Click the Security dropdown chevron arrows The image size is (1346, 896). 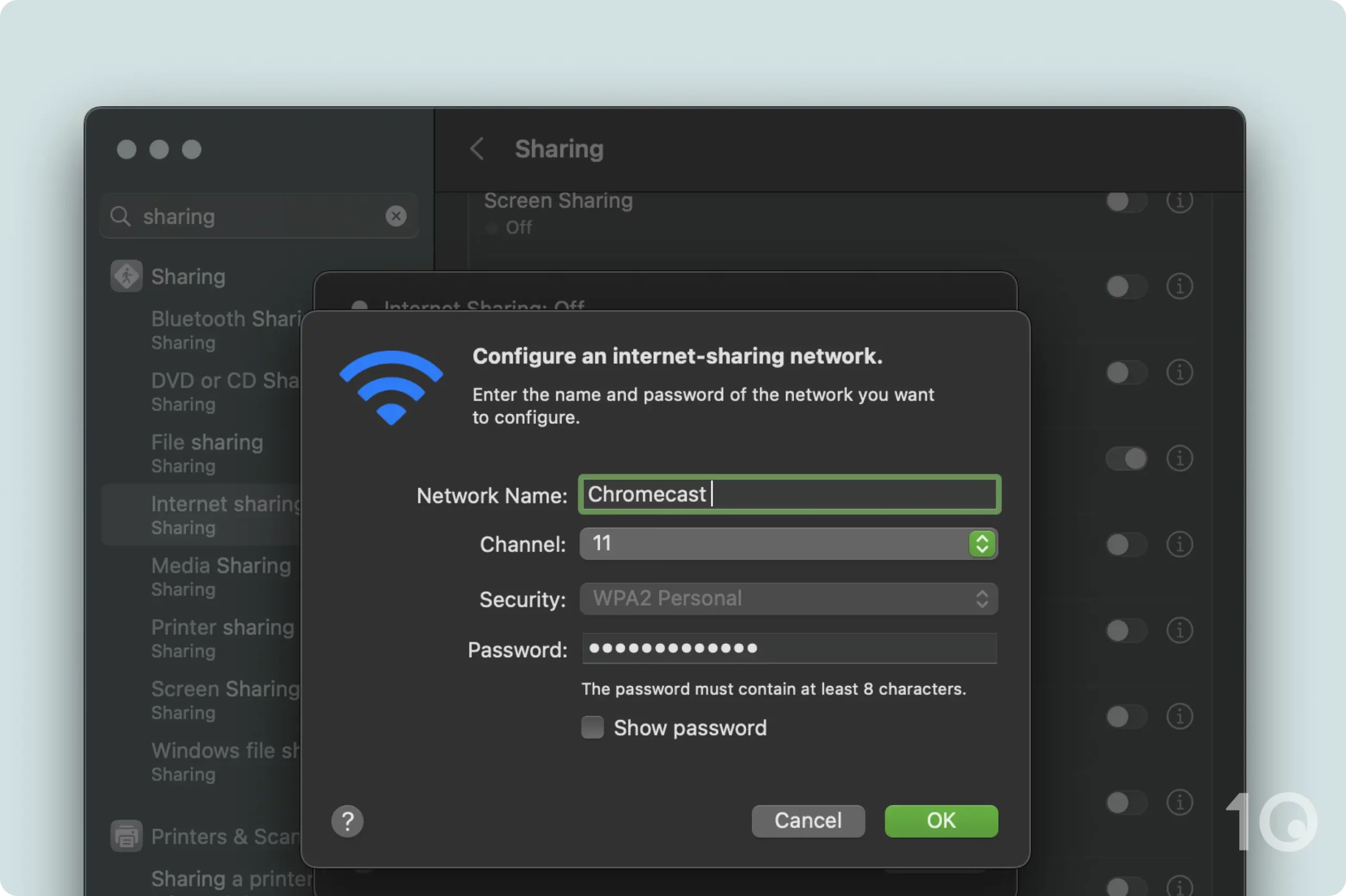982,598
